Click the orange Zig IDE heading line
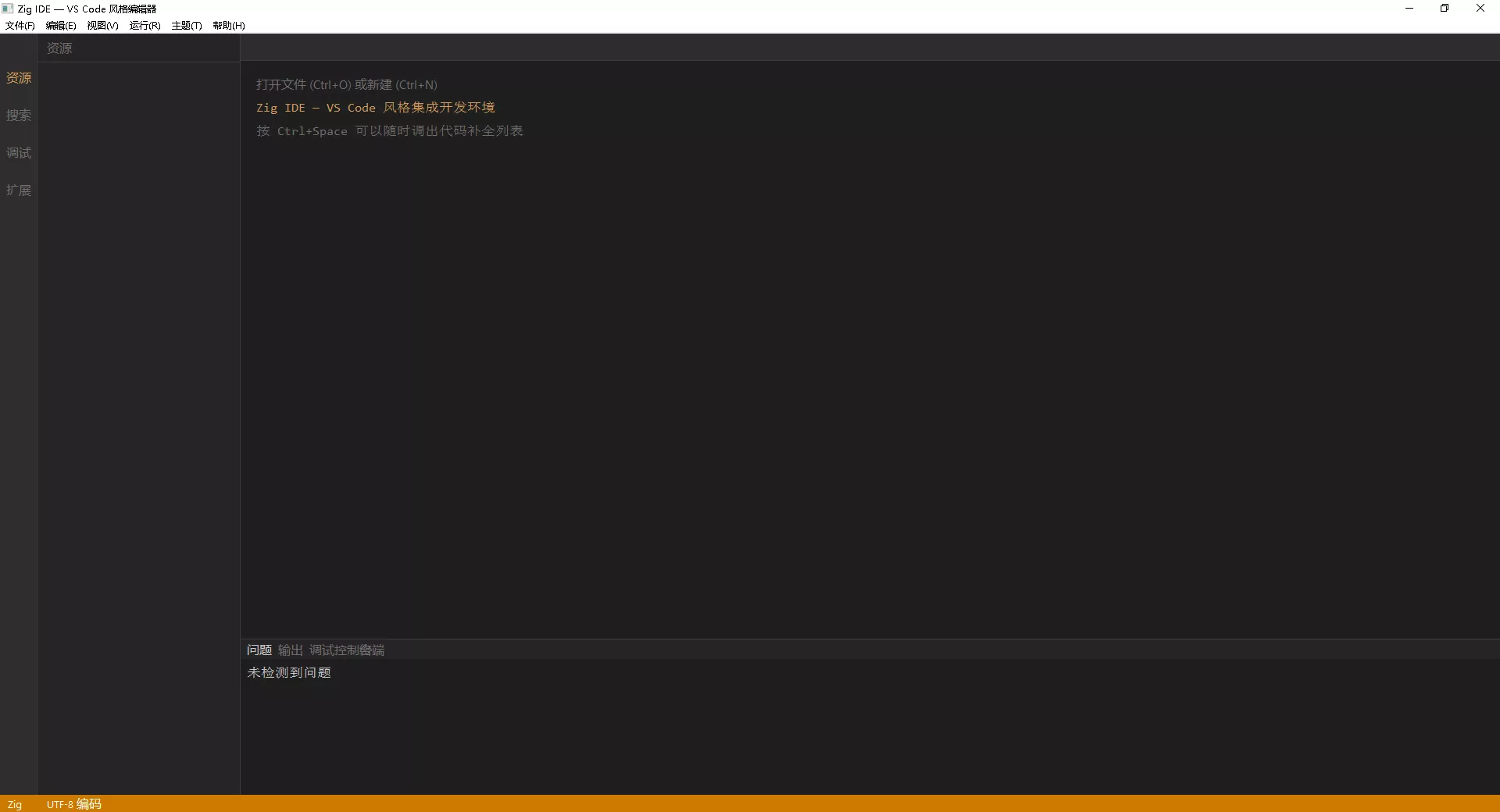Screen dimensions: 1500x812 pyautogui.click(x=376, y=108)
